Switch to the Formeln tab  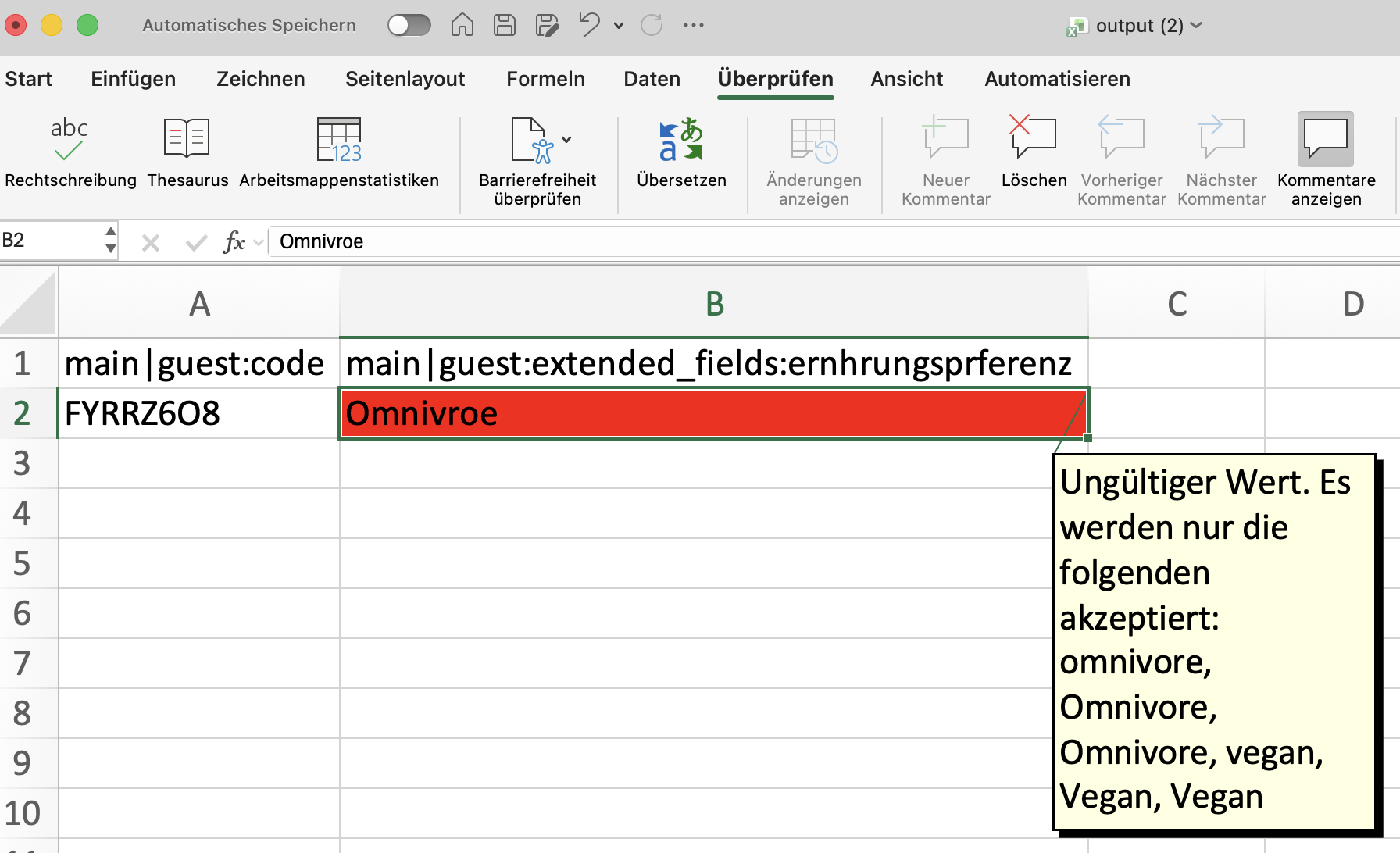click(x=545, y=79)
